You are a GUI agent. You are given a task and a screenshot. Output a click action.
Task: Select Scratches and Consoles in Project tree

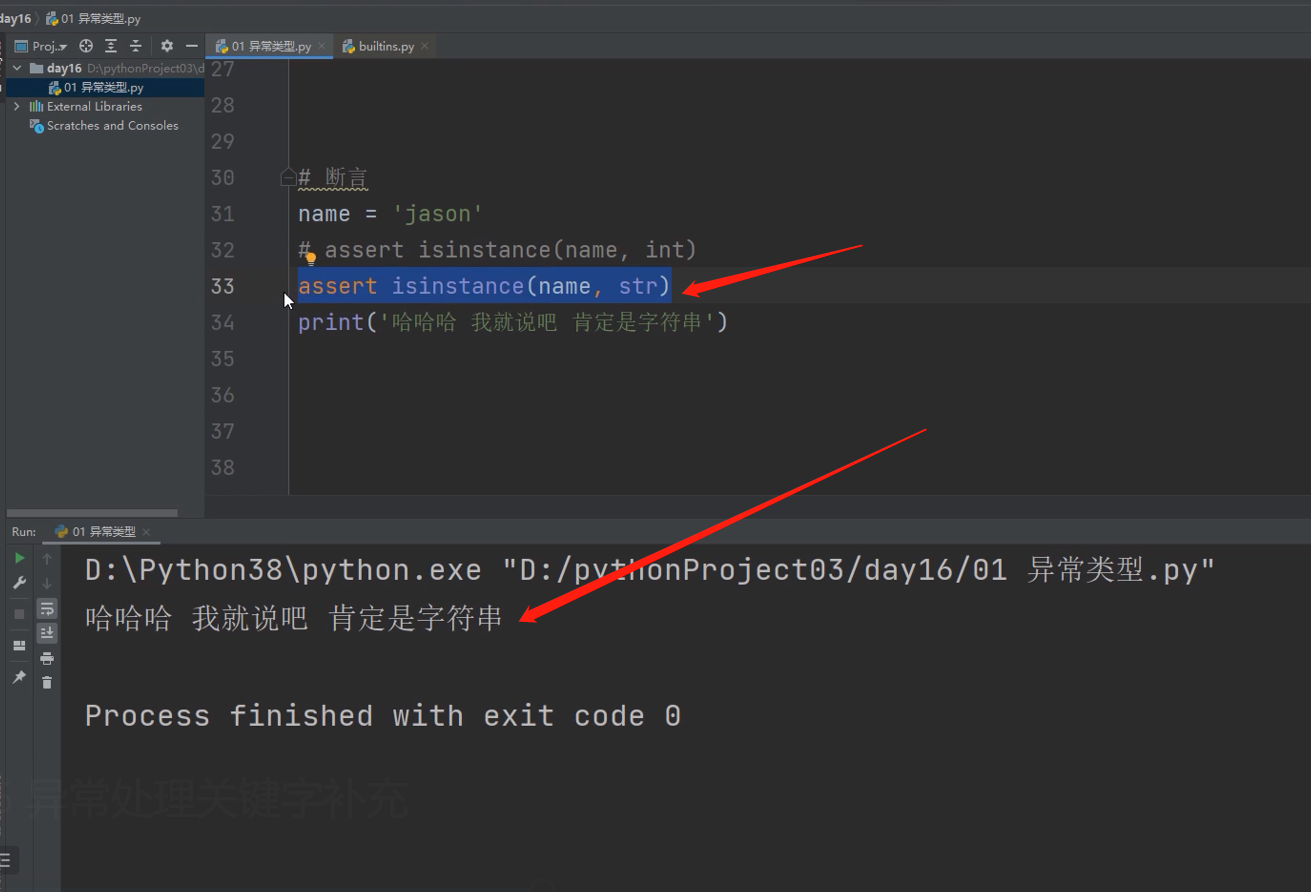[112, 126]
